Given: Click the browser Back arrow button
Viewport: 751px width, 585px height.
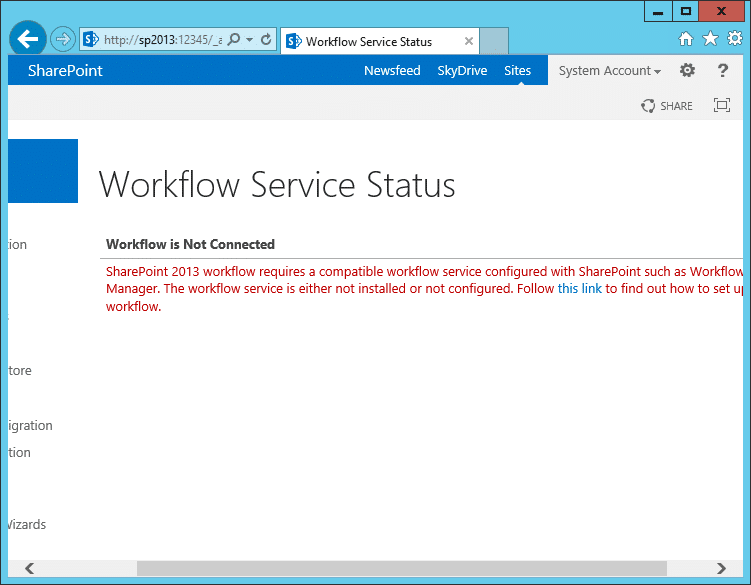Looking at the screenshot, I should point(28,39).
